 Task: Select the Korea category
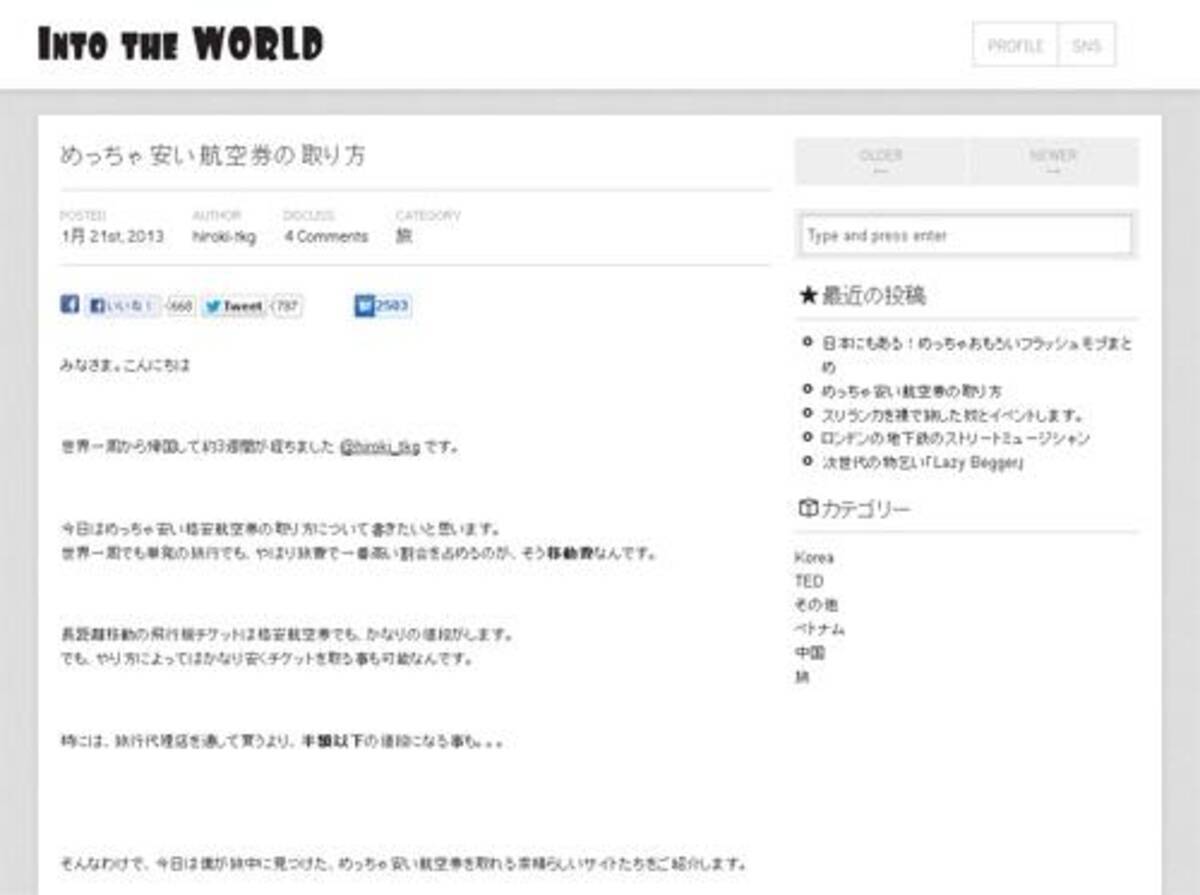click(813, 557)
